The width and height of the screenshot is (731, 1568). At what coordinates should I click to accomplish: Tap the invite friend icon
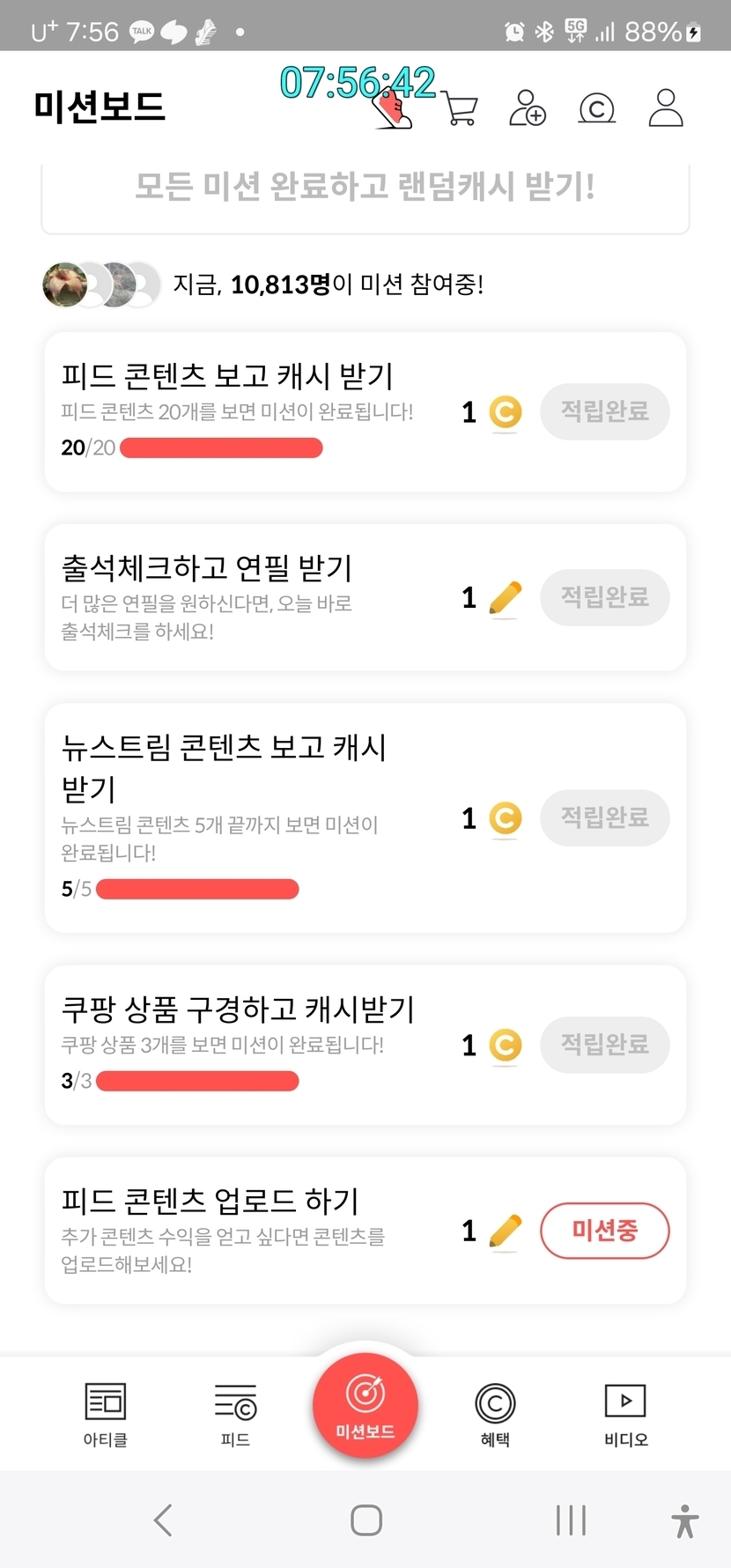pyautogui.click(x=528, y=108)
